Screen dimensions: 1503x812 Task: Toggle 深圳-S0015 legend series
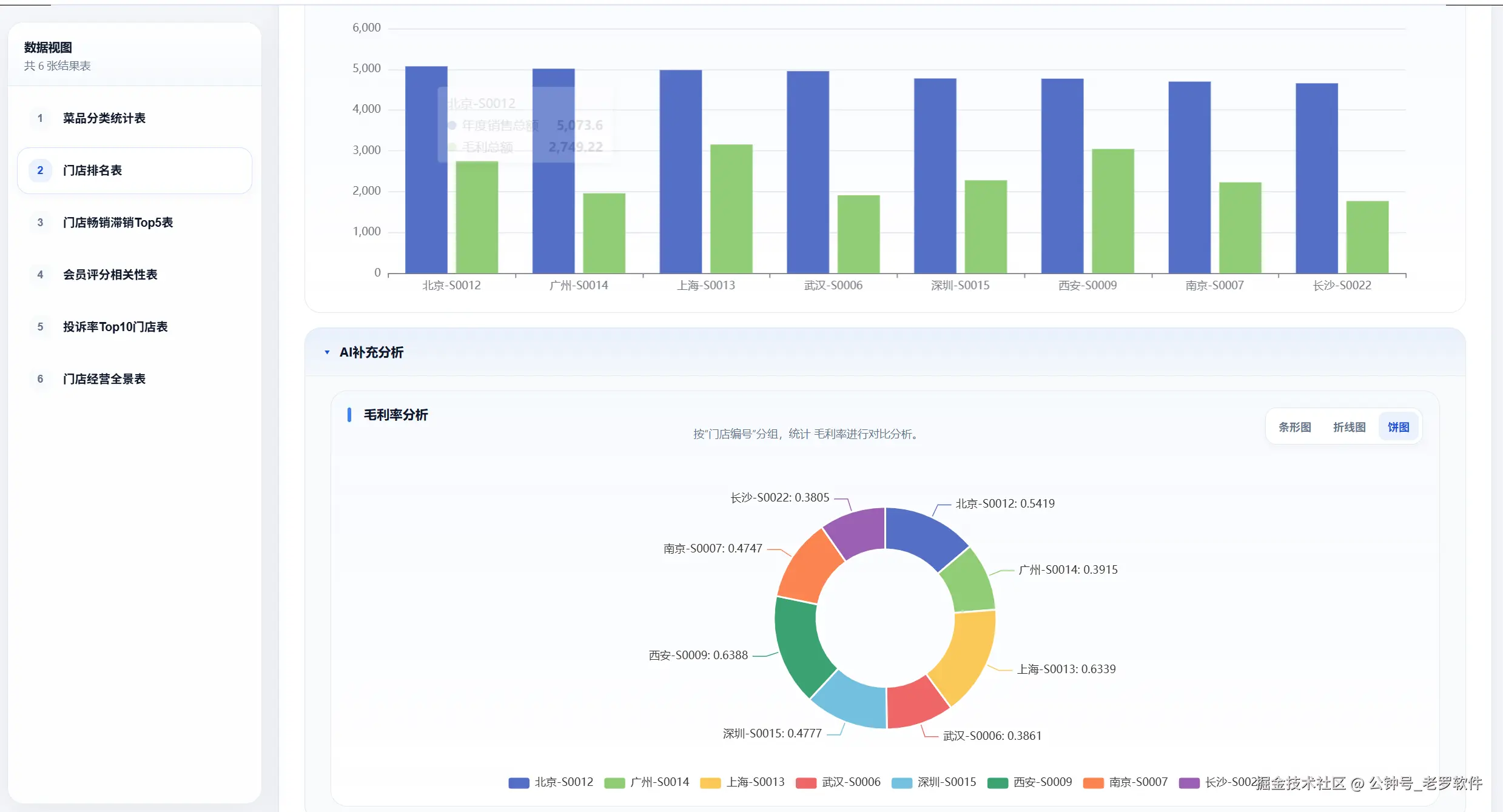tap(933, 783)
